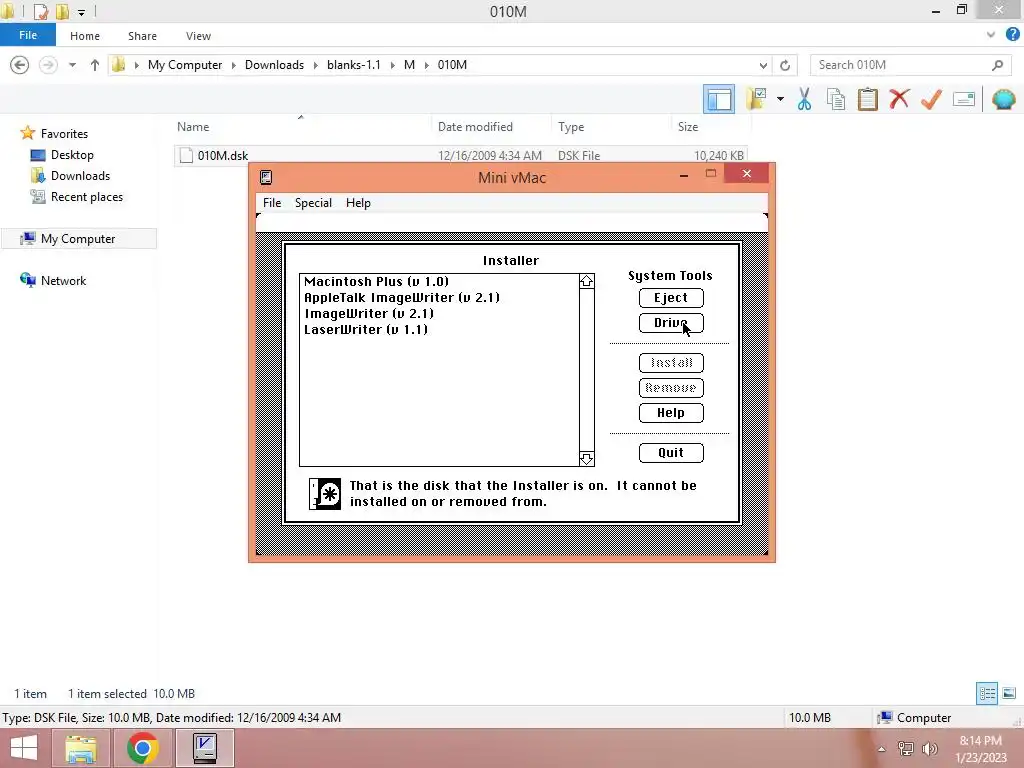Expand chevron after blanks-1.1 in breadcrumb
The width and height of the screenshot is (1024, 768).
(x=392, y=65)
